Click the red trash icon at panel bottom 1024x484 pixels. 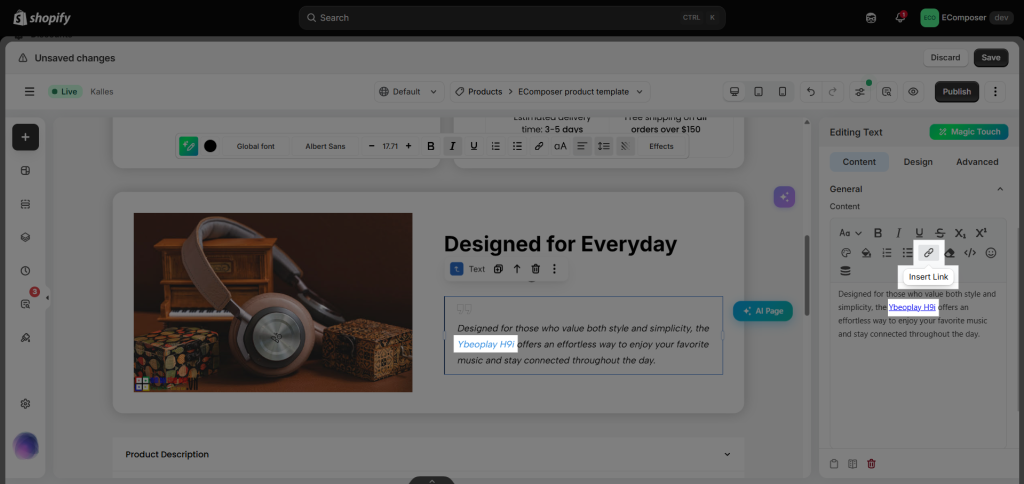click(x=871, y=464)
